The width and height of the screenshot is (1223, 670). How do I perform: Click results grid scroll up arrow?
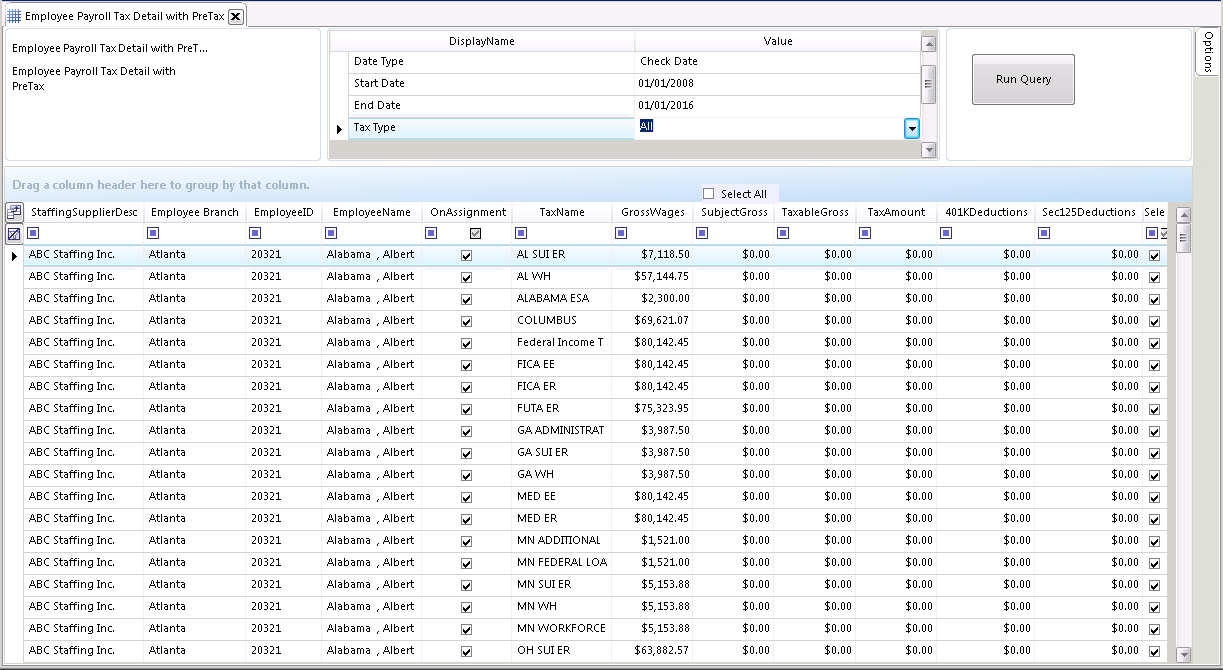(1184, 215)
